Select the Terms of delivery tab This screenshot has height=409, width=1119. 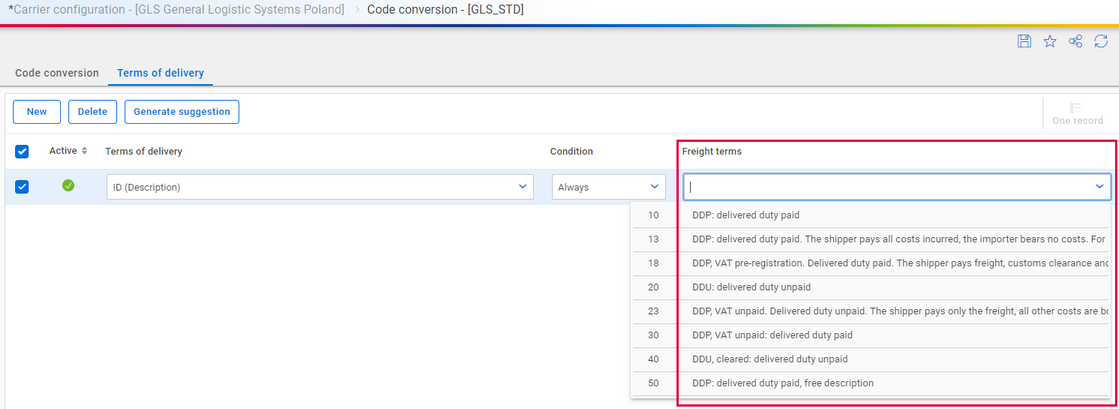[x=161, y=73]
